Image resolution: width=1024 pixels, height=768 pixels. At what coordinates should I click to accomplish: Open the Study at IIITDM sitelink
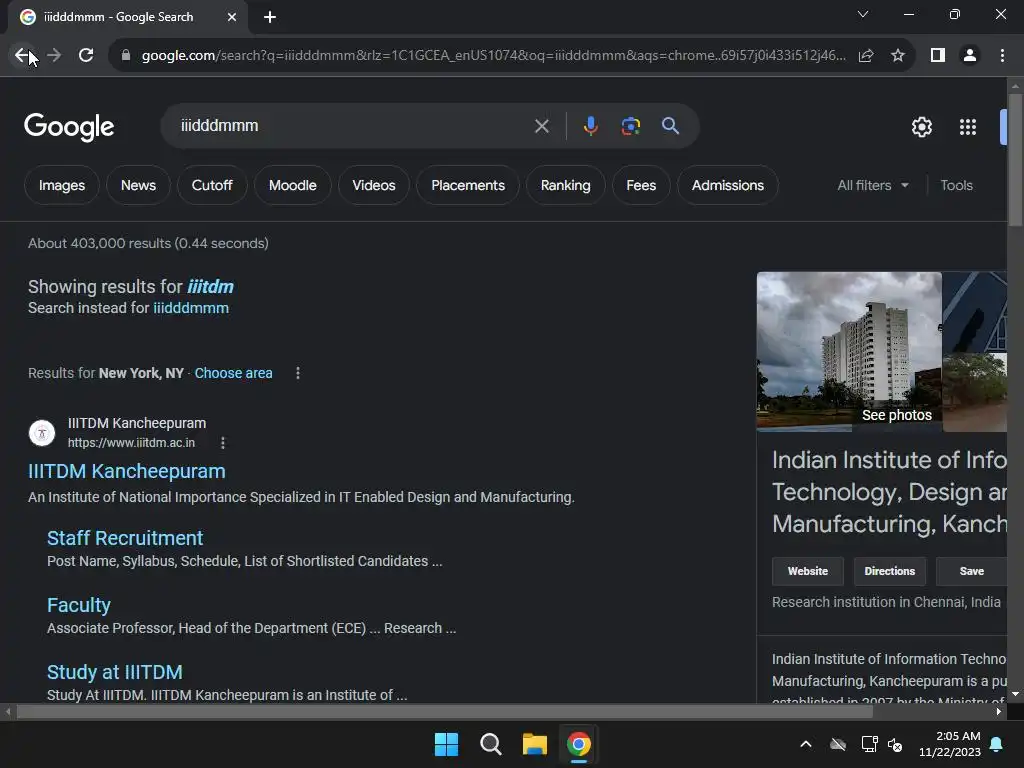pyautogui.click(x=115, y=672)
